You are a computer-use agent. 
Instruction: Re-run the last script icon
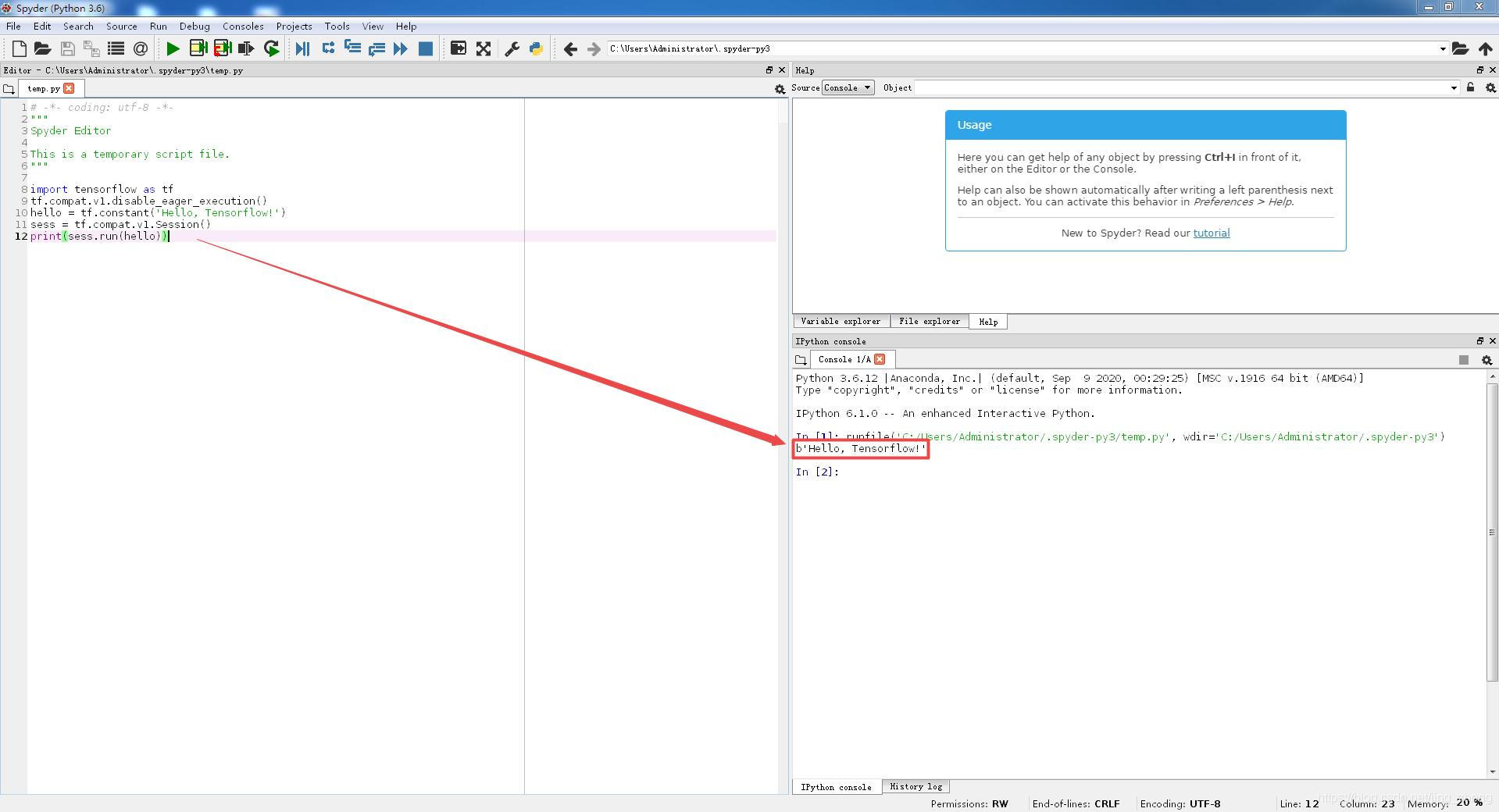tap(271, 48)
